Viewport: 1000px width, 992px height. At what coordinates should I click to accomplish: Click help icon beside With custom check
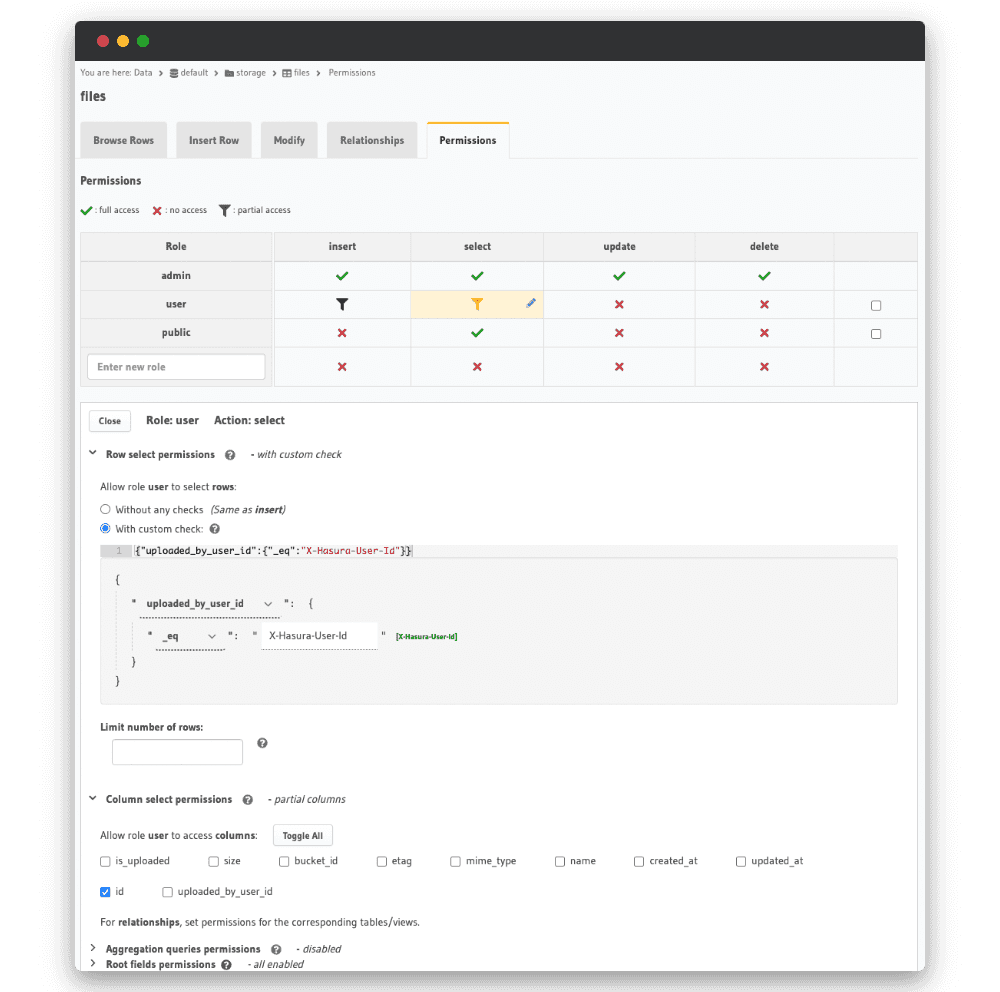click(214, 529)
